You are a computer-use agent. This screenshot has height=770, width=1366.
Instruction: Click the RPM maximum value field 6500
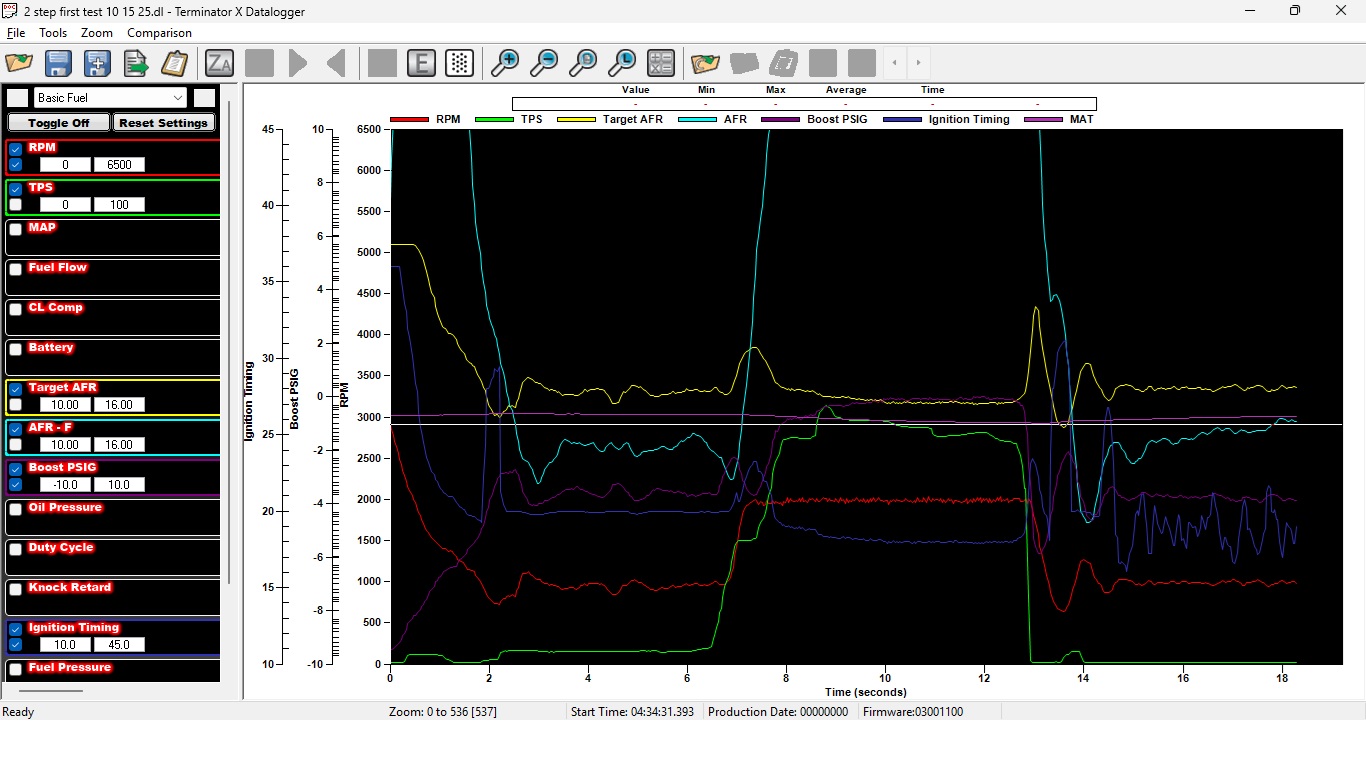coord(119,165)
